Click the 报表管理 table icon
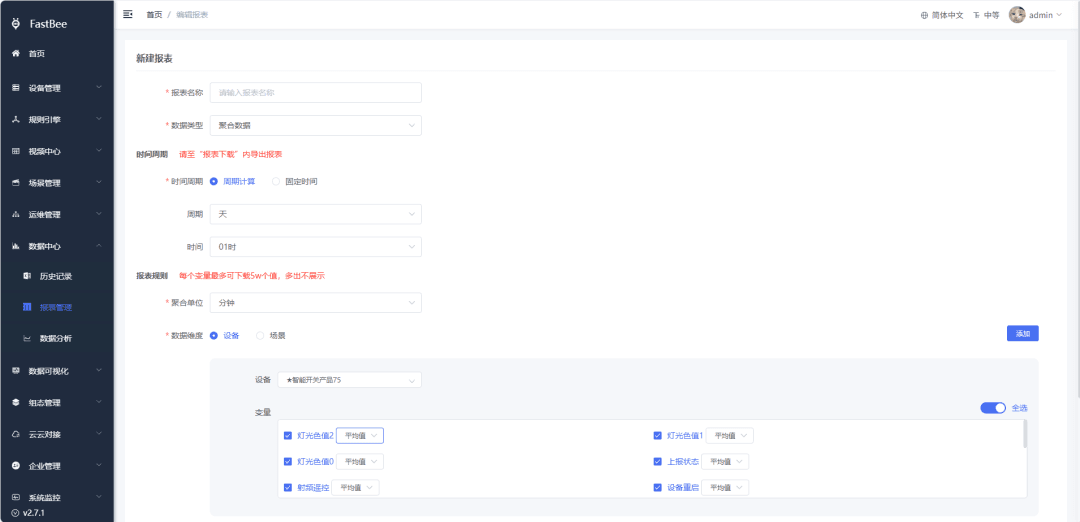 click(x=27, y=307)
